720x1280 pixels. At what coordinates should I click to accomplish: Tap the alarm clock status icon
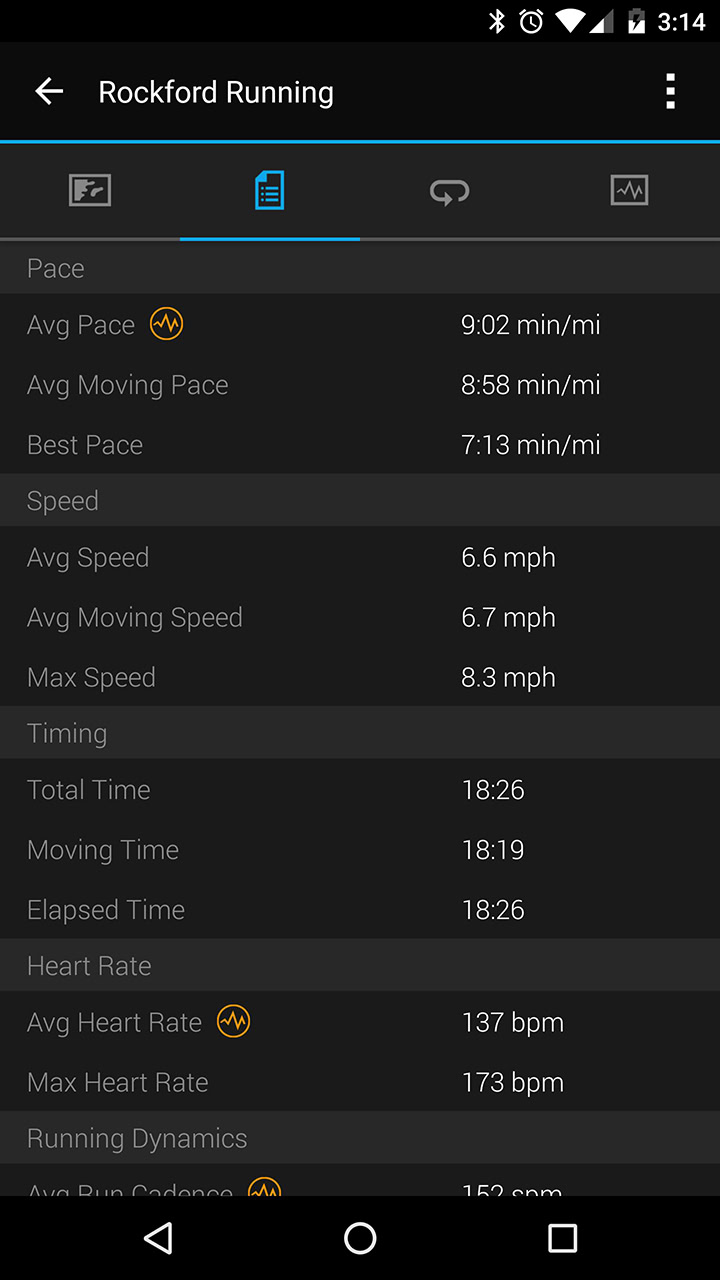point(531,21)
